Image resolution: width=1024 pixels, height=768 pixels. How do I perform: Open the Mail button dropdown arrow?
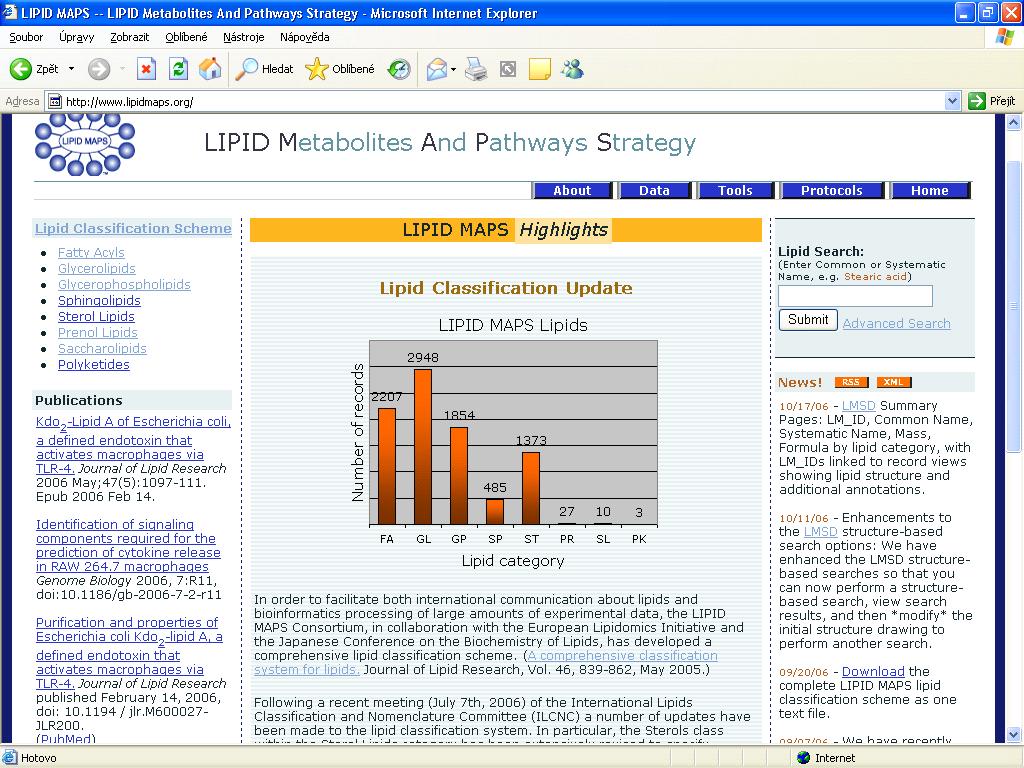453,69
